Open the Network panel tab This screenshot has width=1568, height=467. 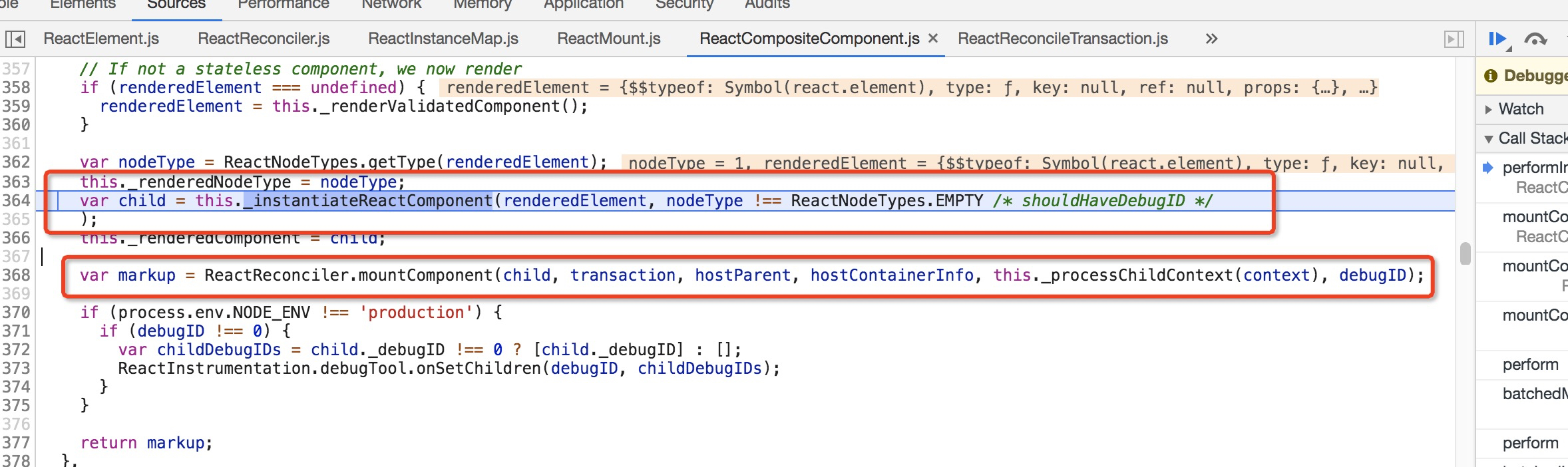click(391, 5)
